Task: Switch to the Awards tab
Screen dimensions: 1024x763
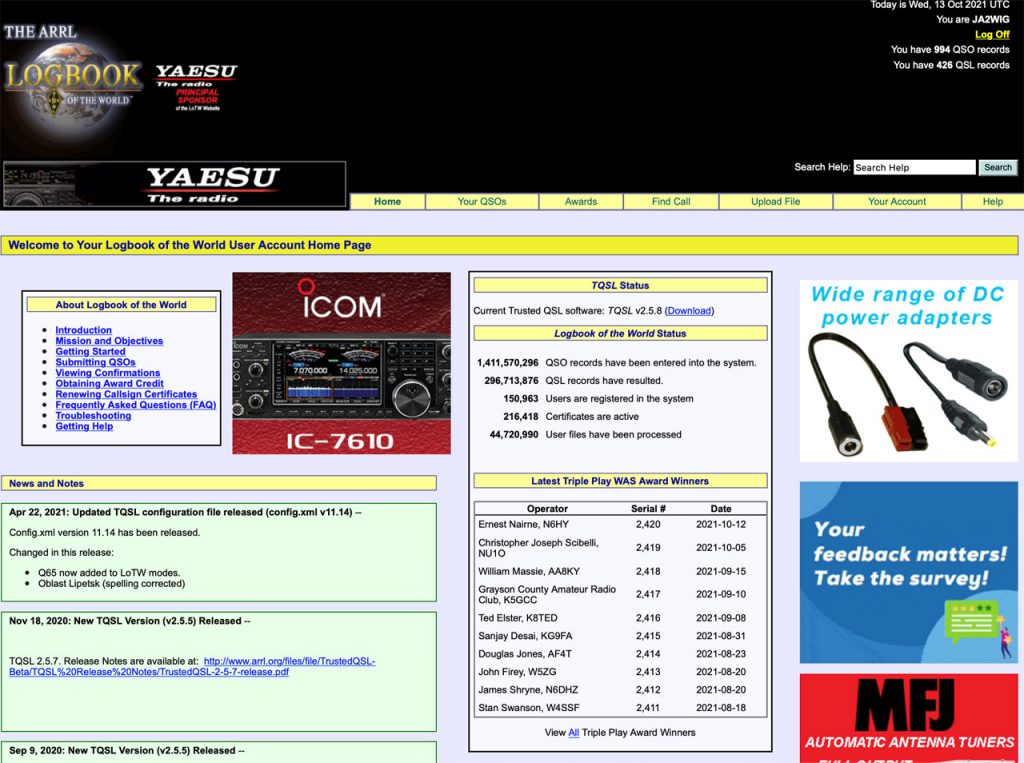Action: tap(580, 201)
